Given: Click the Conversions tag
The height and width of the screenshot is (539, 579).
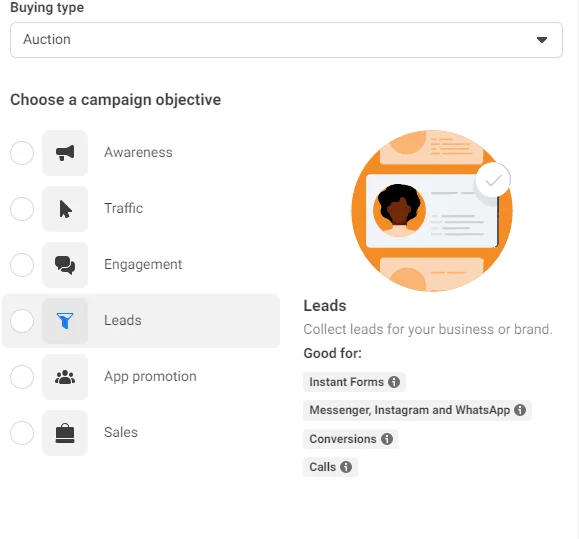Looking at the screenshot, I should coord(351,439).
